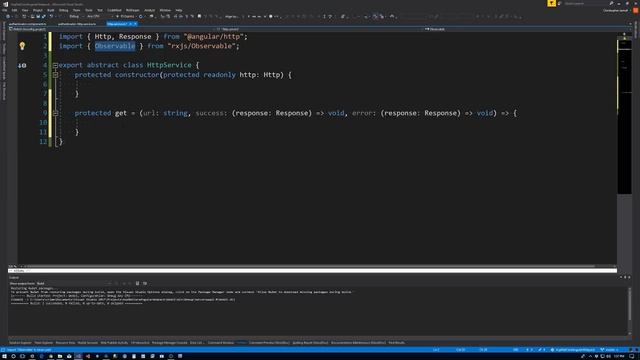The height and width of the screenshot is (360, 640).
Task: Click the browser refresh toolbar icon
Action: pos(141,16)
